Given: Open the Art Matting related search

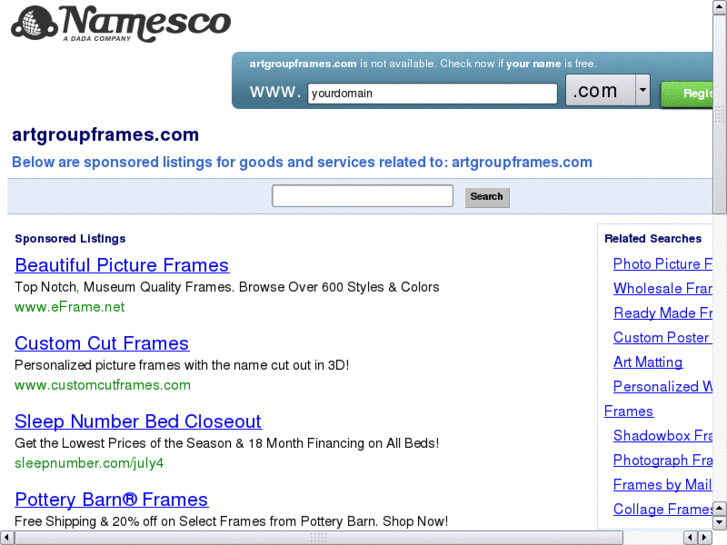Looking at the screenshot, I should tap(648, 362).
